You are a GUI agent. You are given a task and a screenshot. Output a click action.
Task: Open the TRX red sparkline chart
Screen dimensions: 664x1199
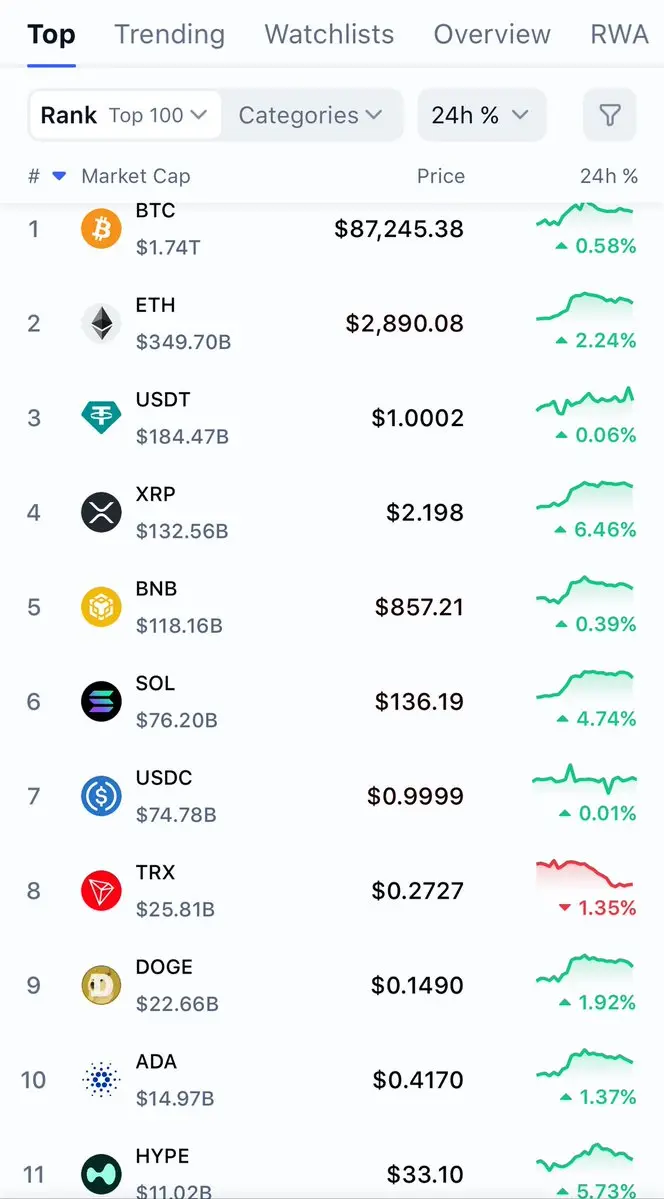click(585, 875)
